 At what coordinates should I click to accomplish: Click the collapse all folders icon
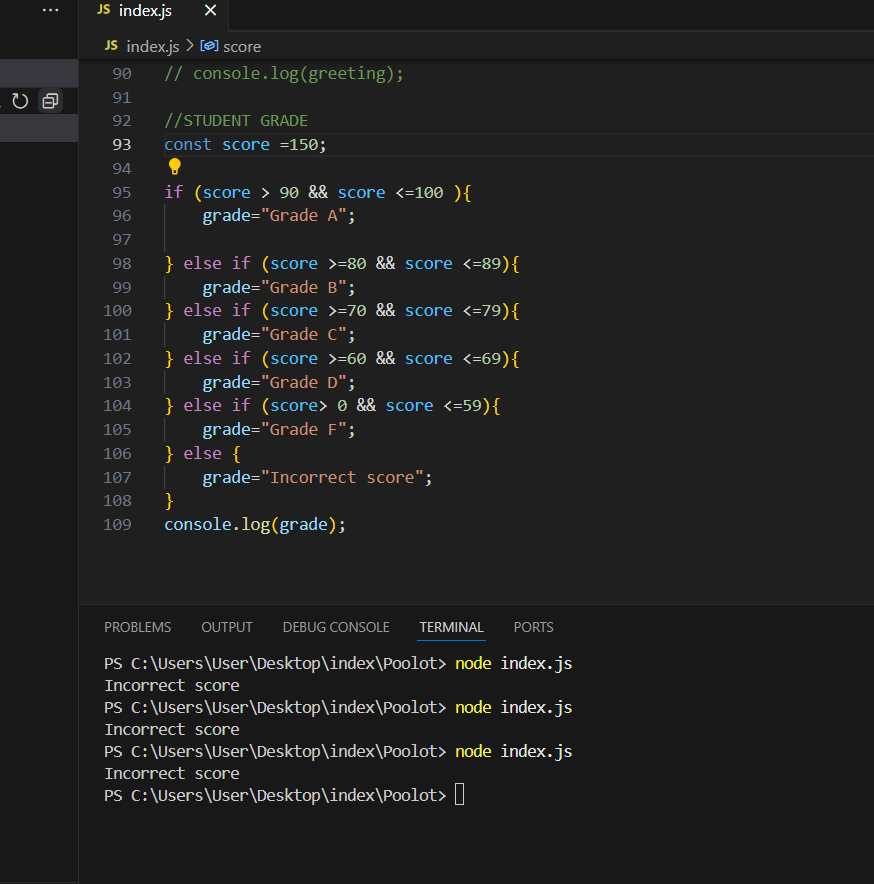point(50,101)
